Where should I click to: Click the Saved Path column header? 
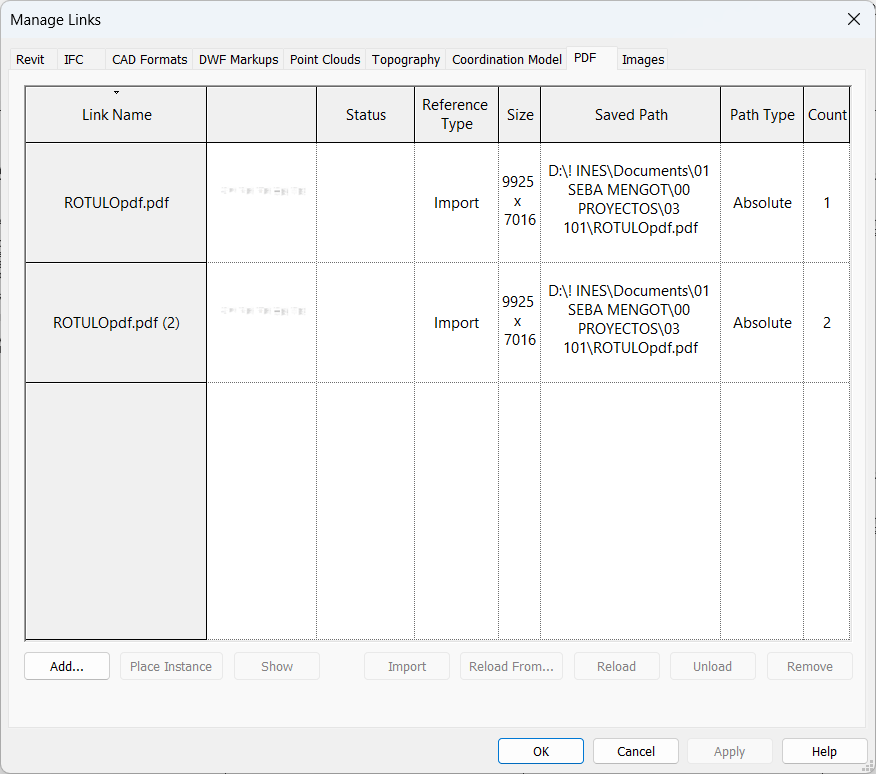(630, 114)
